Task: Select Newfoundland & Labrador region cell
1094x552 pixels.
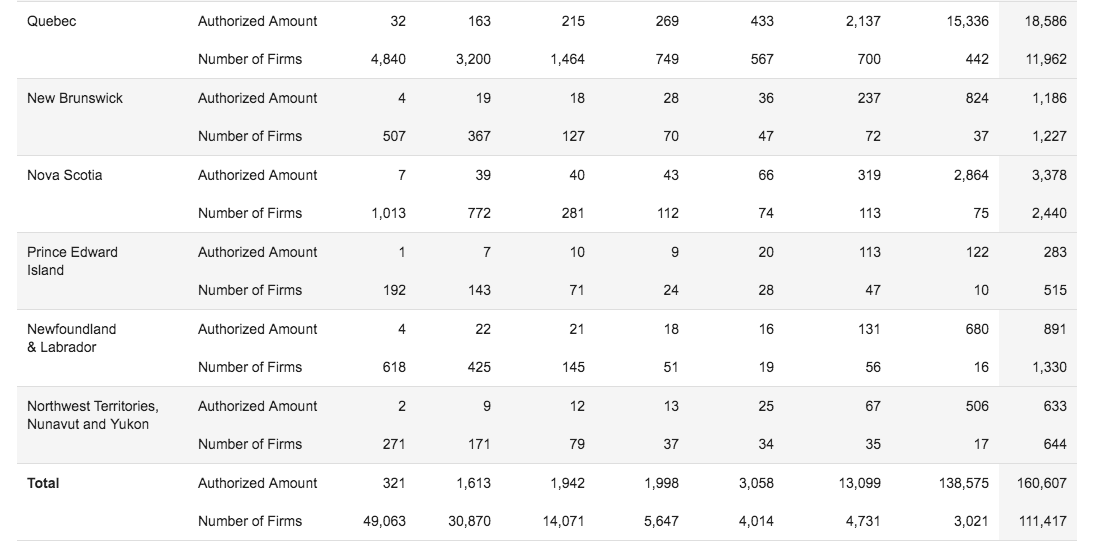Action: tap(71, 338)
